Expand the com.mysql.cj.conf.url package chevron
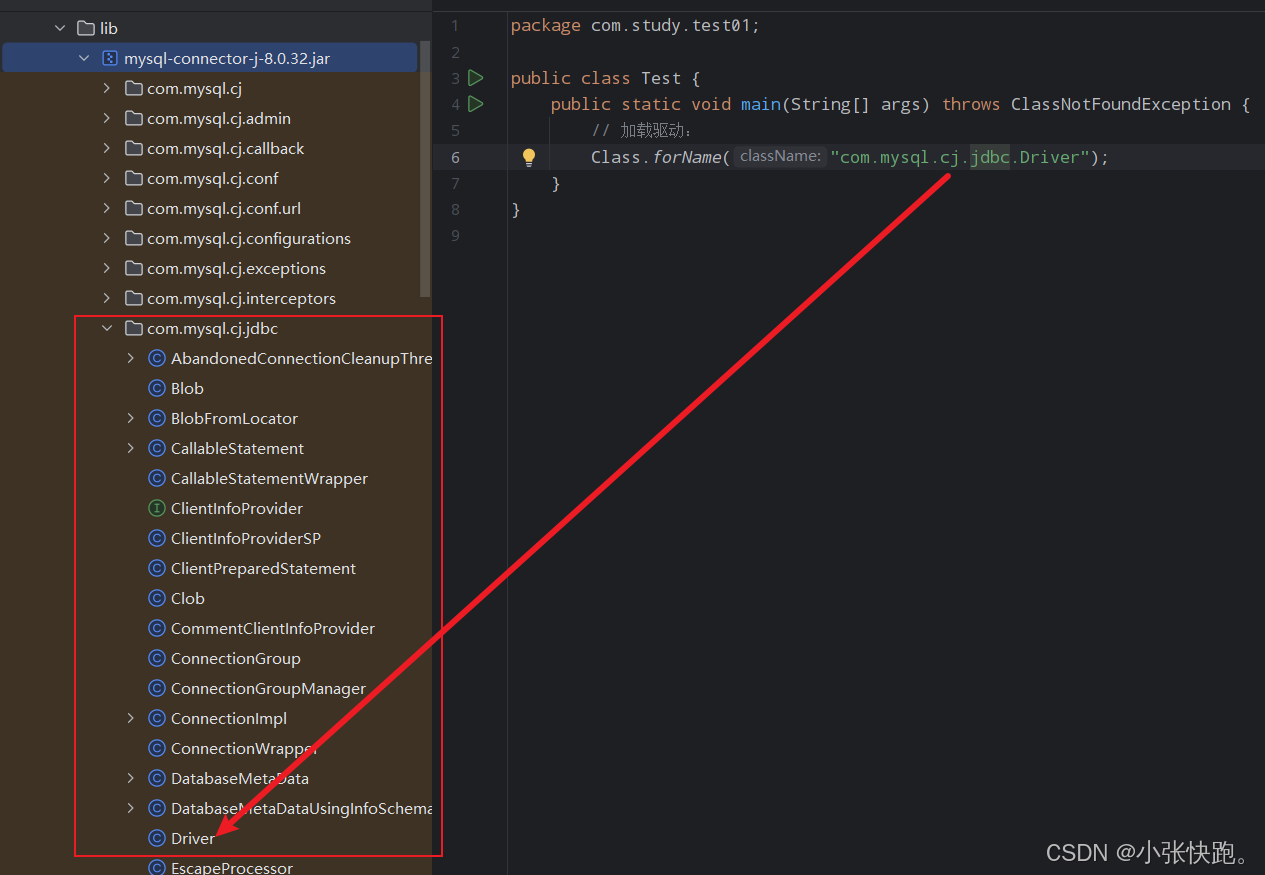1265x875 pixels. point(107,208)
